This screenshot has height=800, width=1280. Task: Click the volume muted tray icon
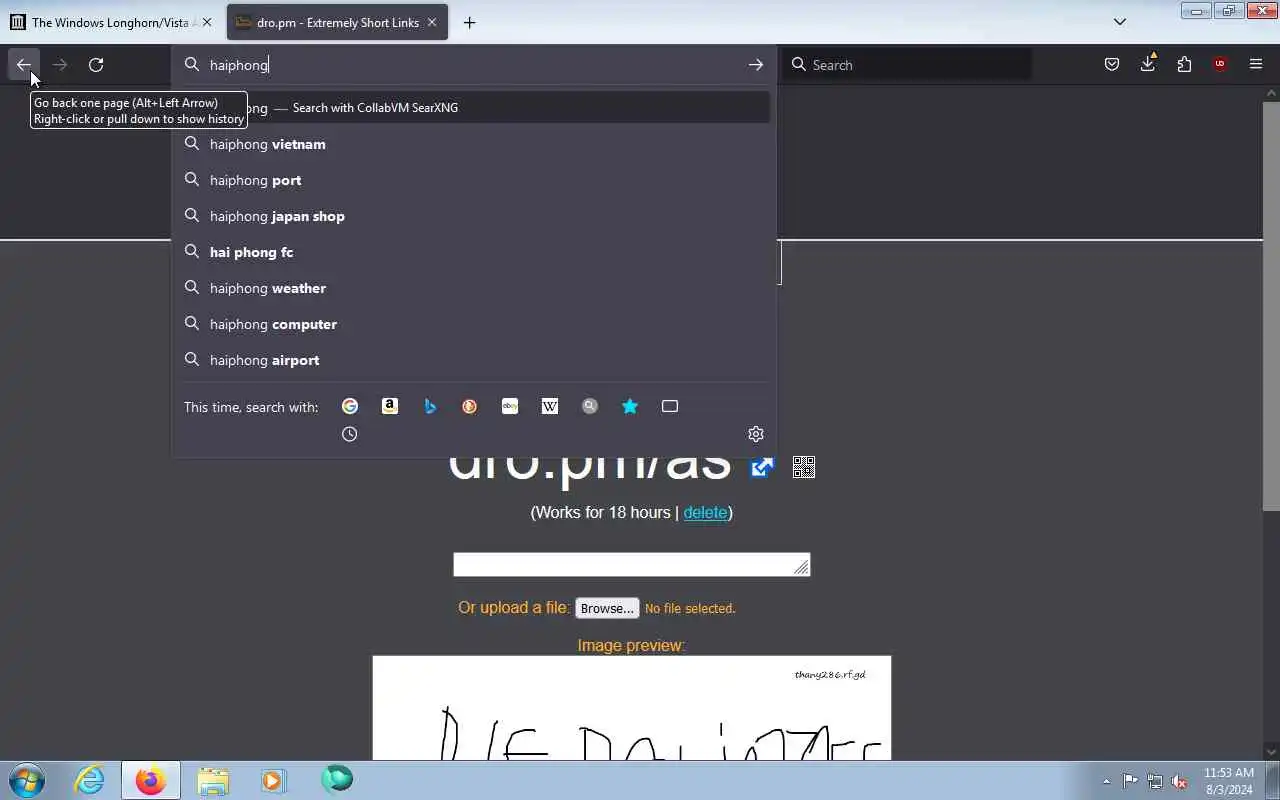(x=1179, y=781)
